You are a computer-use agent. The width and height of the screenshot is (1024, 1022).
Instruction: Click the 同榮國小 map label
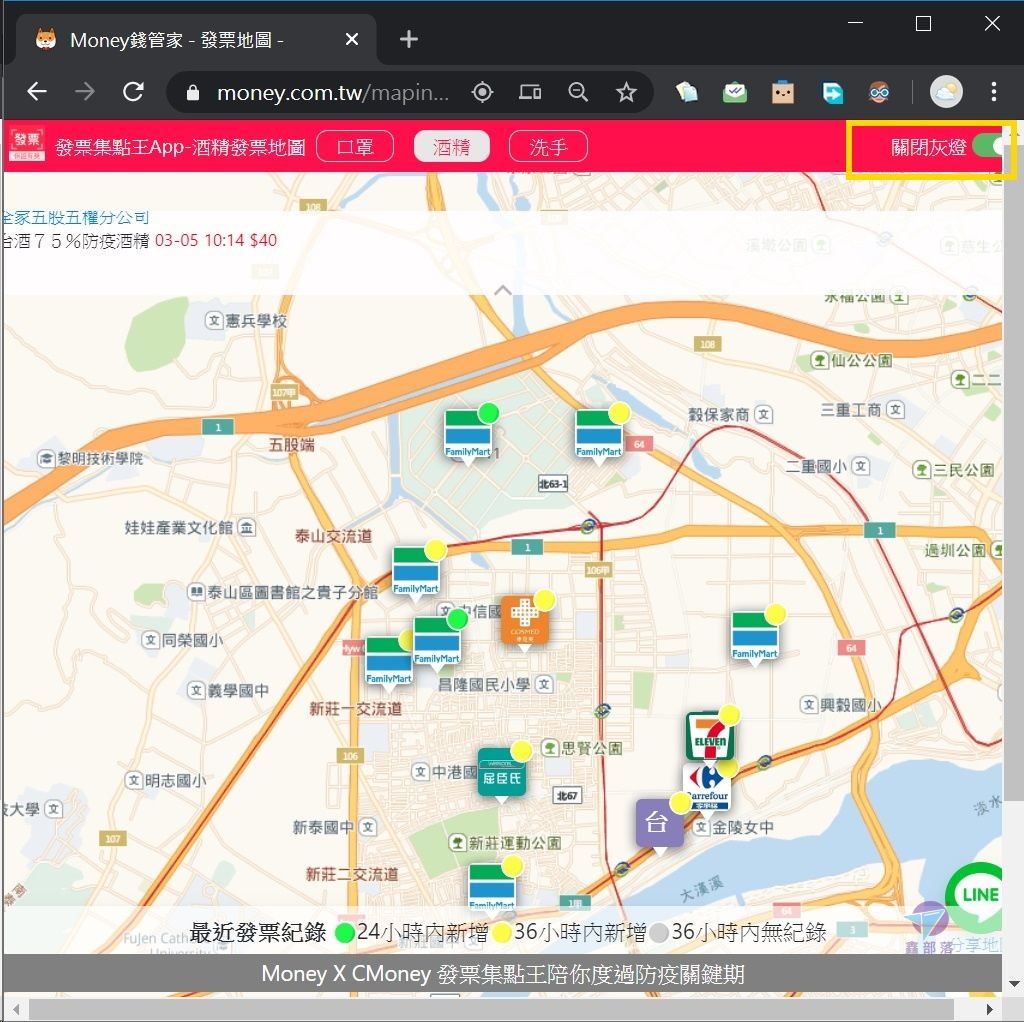[x=183, y=640]
